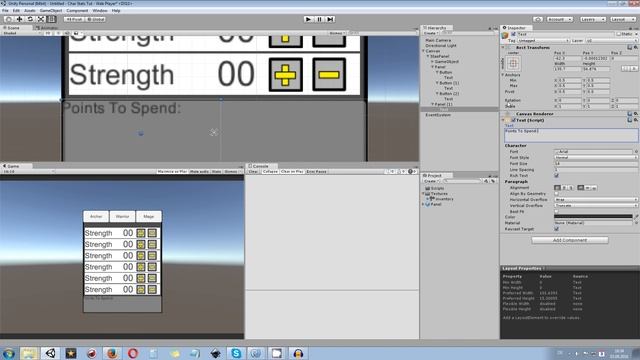Click yellow plus button in Scene view

tap(285, 75)
